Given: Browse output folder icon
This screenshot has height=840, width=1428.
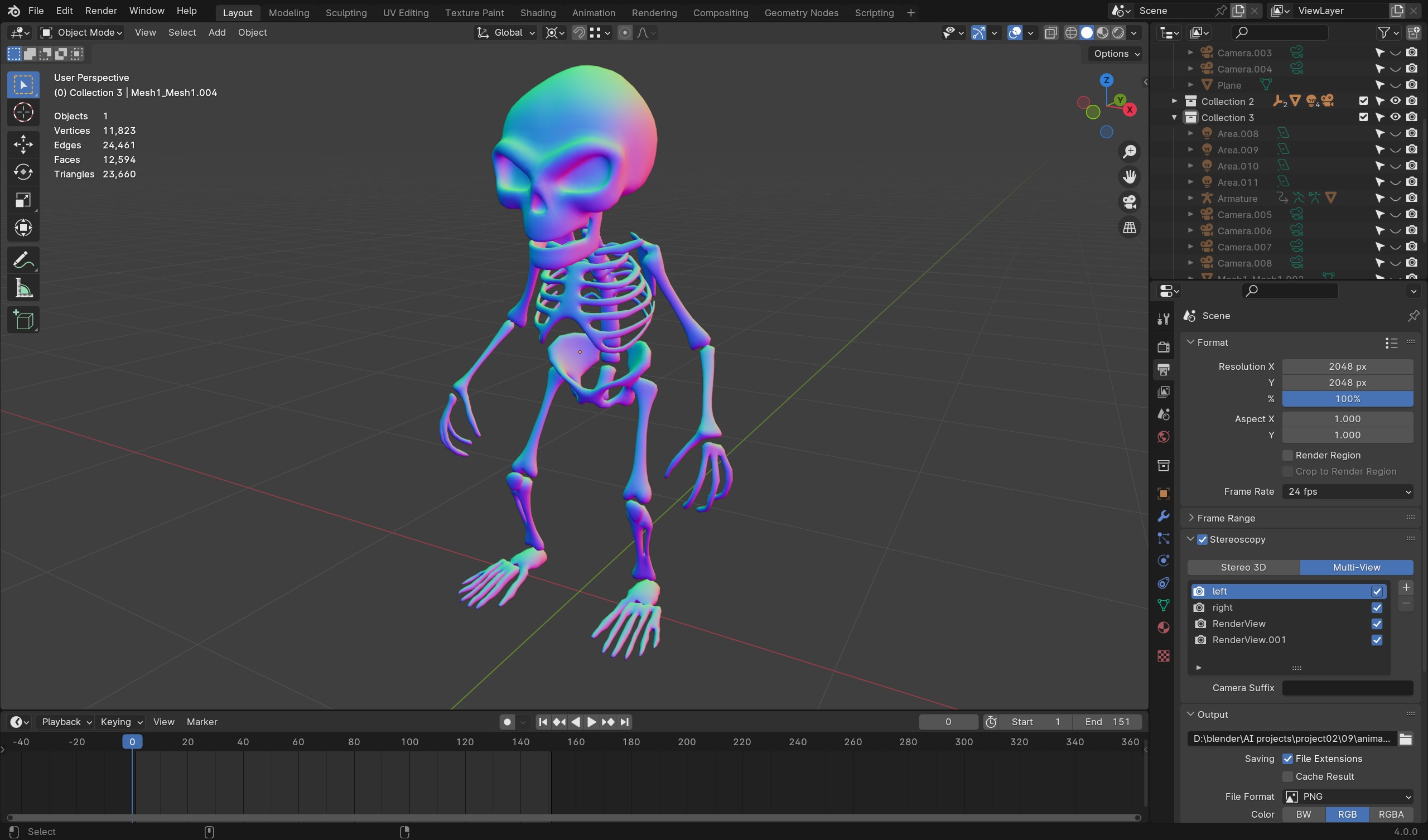Looking at the screenshot, I should click(x=1405, y=738).
